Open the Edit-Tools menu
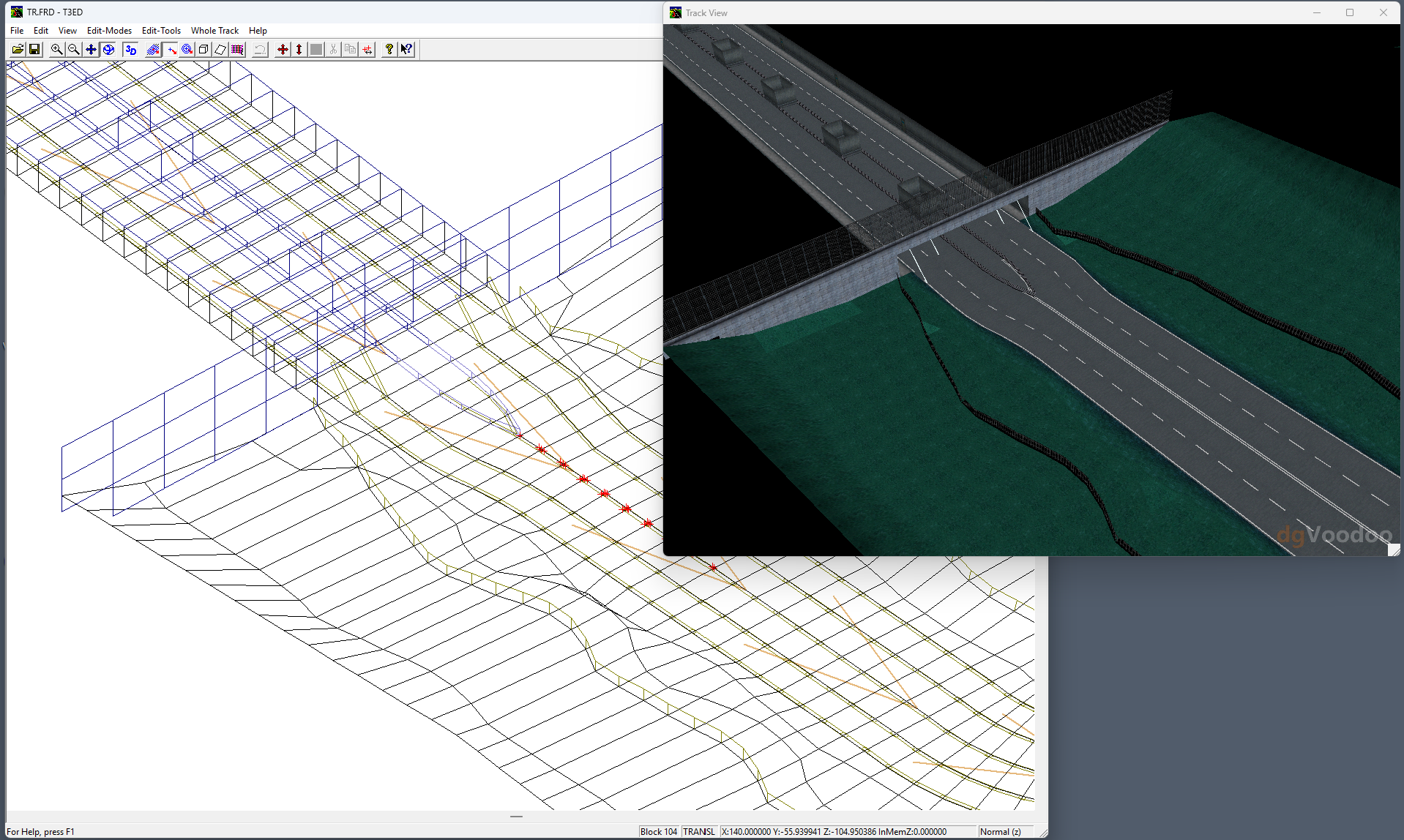Viewport: 1404px width, 840px height. point(161,31)
